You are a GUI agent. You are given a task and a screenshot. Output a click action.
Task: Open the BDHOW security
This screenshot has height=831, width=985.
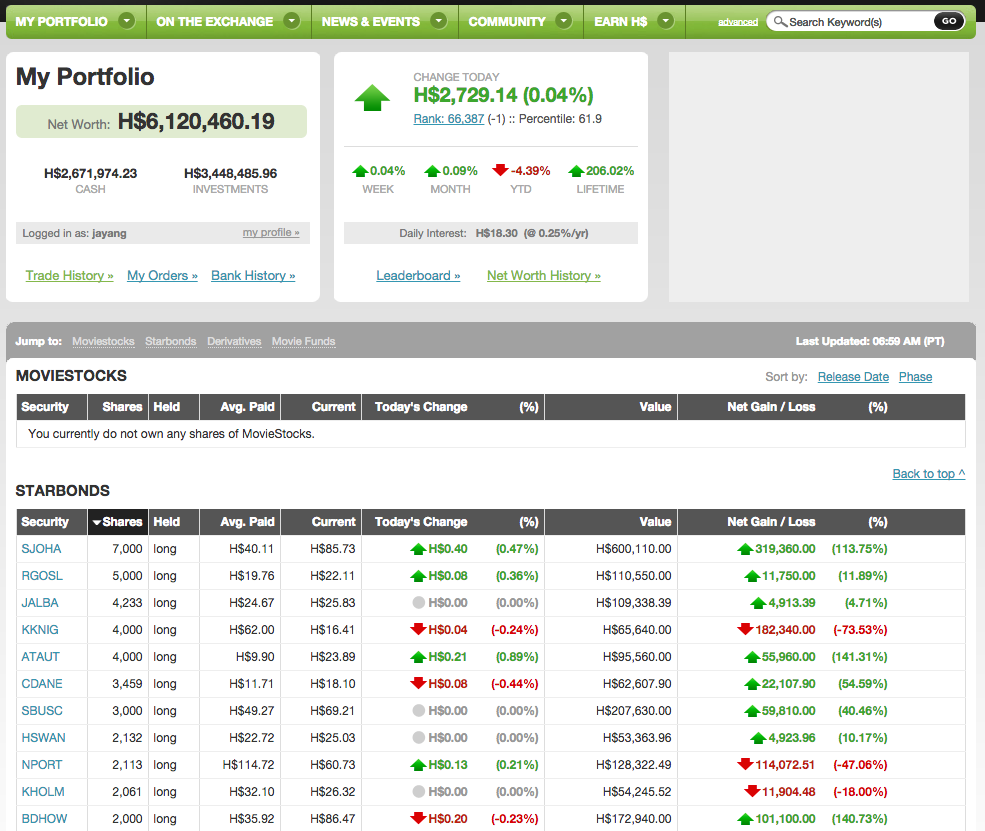point(44,819)
